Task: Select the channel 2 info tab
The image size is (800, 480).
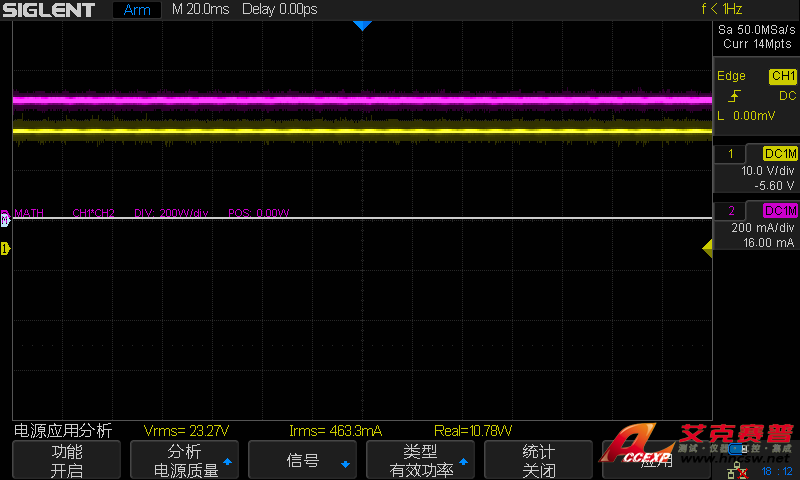Action: tap(733, 210)
